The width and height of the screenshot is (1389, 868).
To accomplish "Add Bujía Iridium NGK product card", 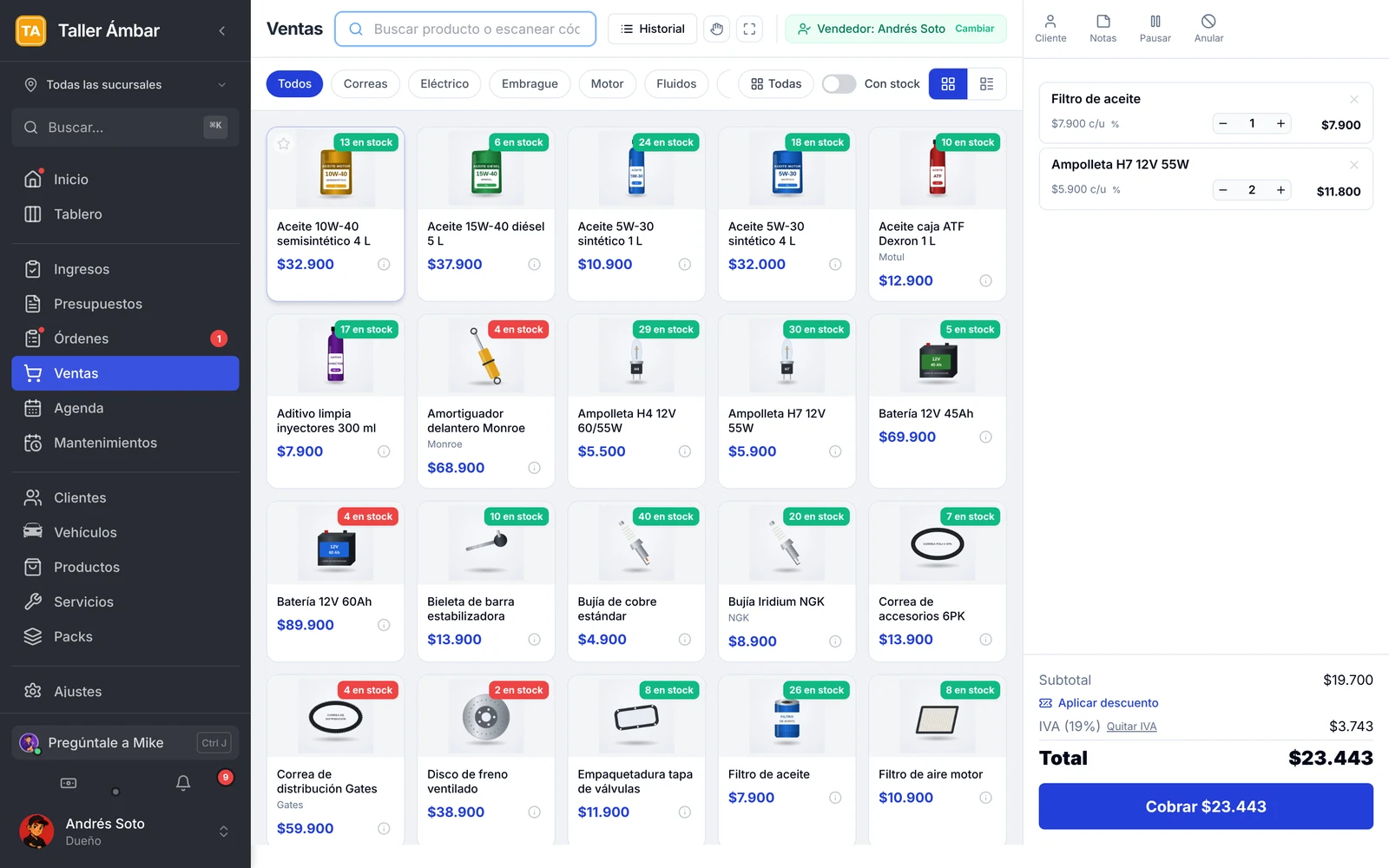I will 787,582.
